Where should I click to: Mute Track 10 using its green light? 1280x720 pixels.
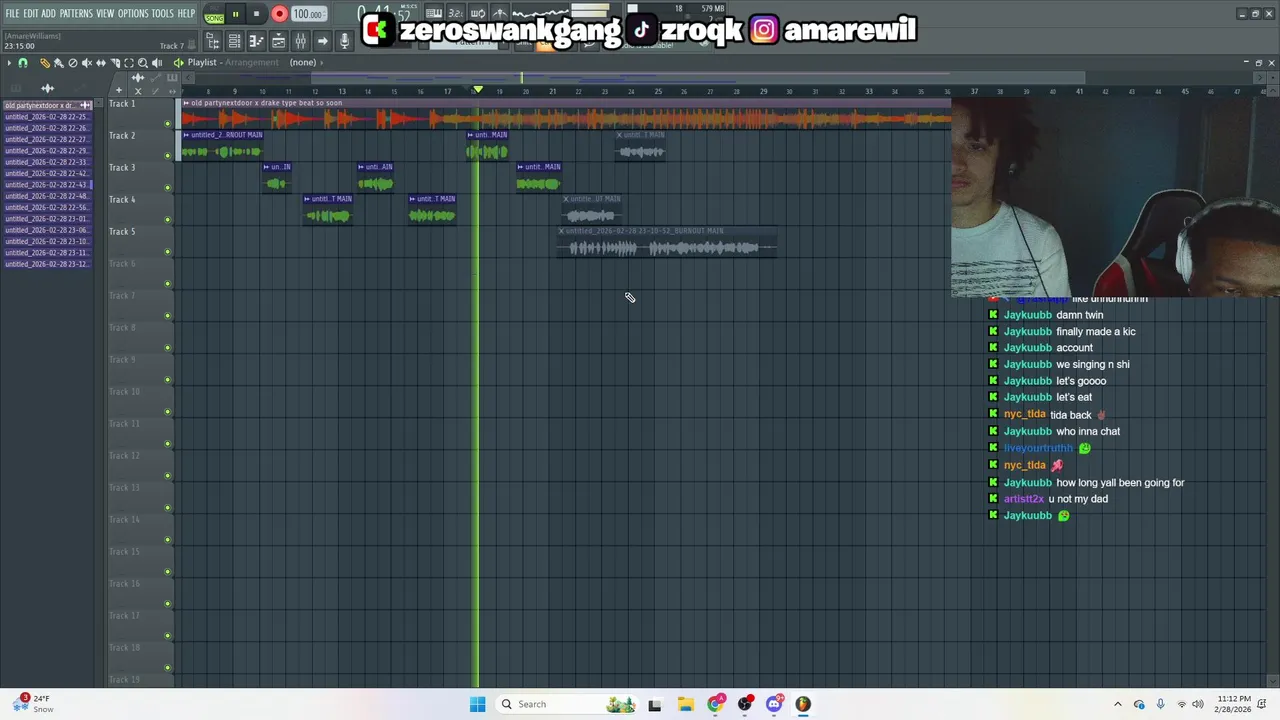pyautogui.click(x=167, y=412)
